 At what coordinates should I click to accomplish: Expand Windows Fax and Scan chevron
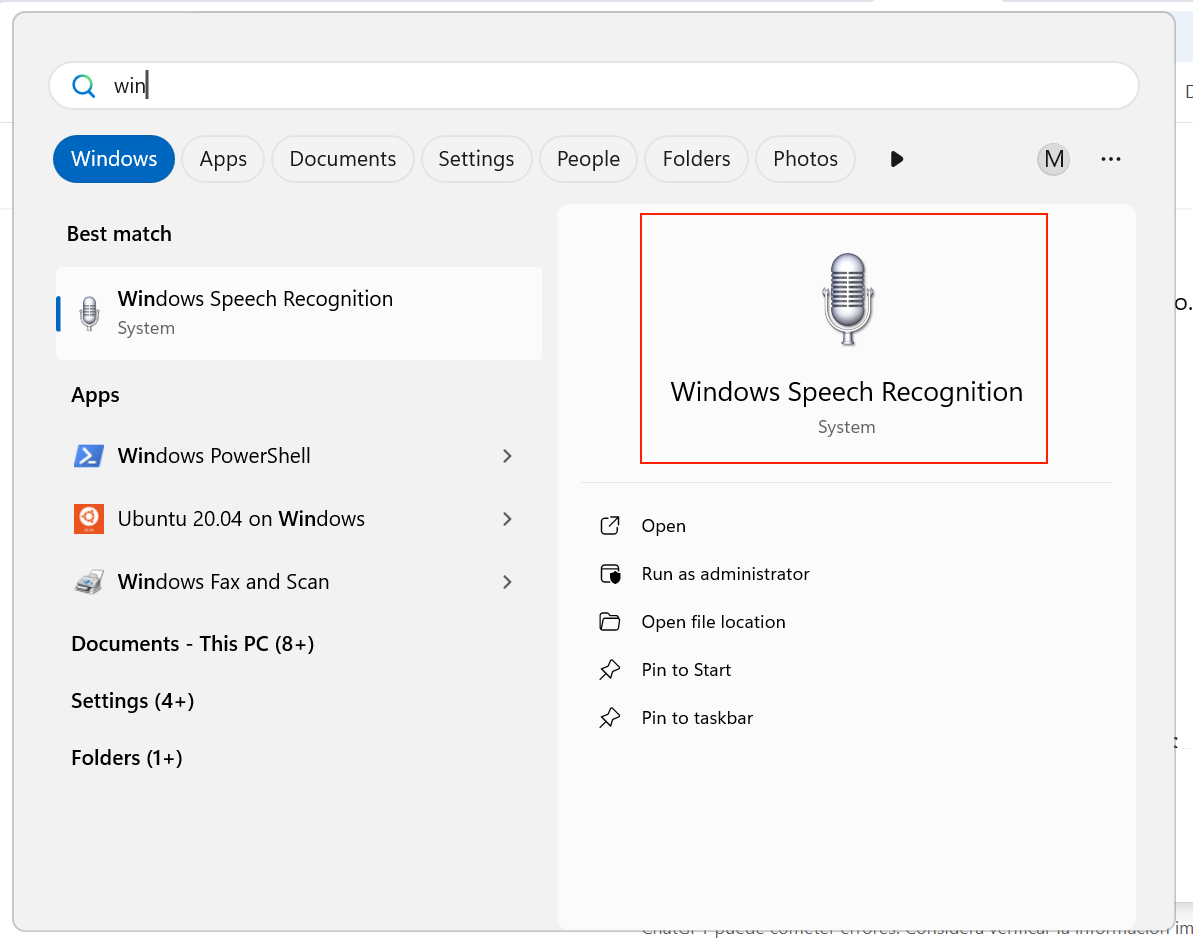[x=507, y=582]
